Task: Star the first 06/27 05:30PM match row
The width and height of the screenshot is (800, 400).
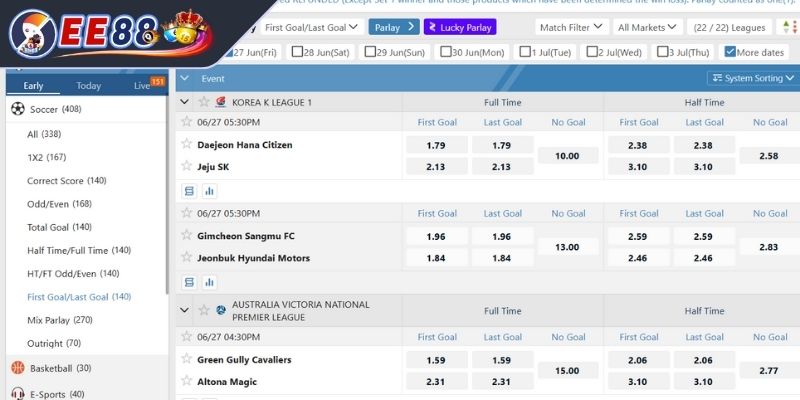Action: pos(187,121)
